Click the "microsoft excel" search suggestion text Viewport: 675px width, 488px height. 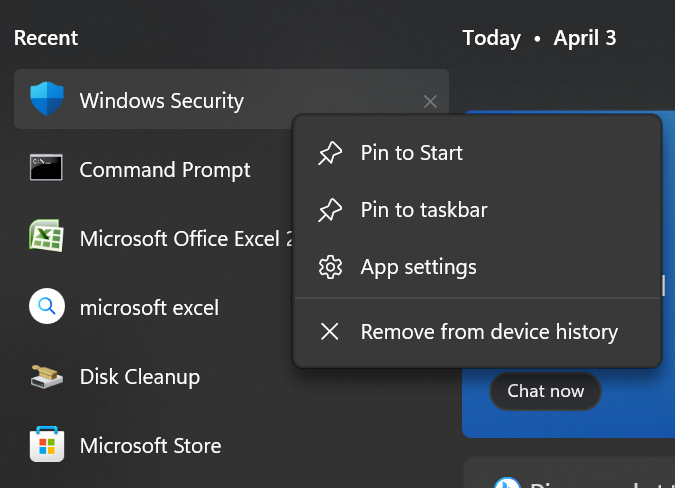coord(149,307)
